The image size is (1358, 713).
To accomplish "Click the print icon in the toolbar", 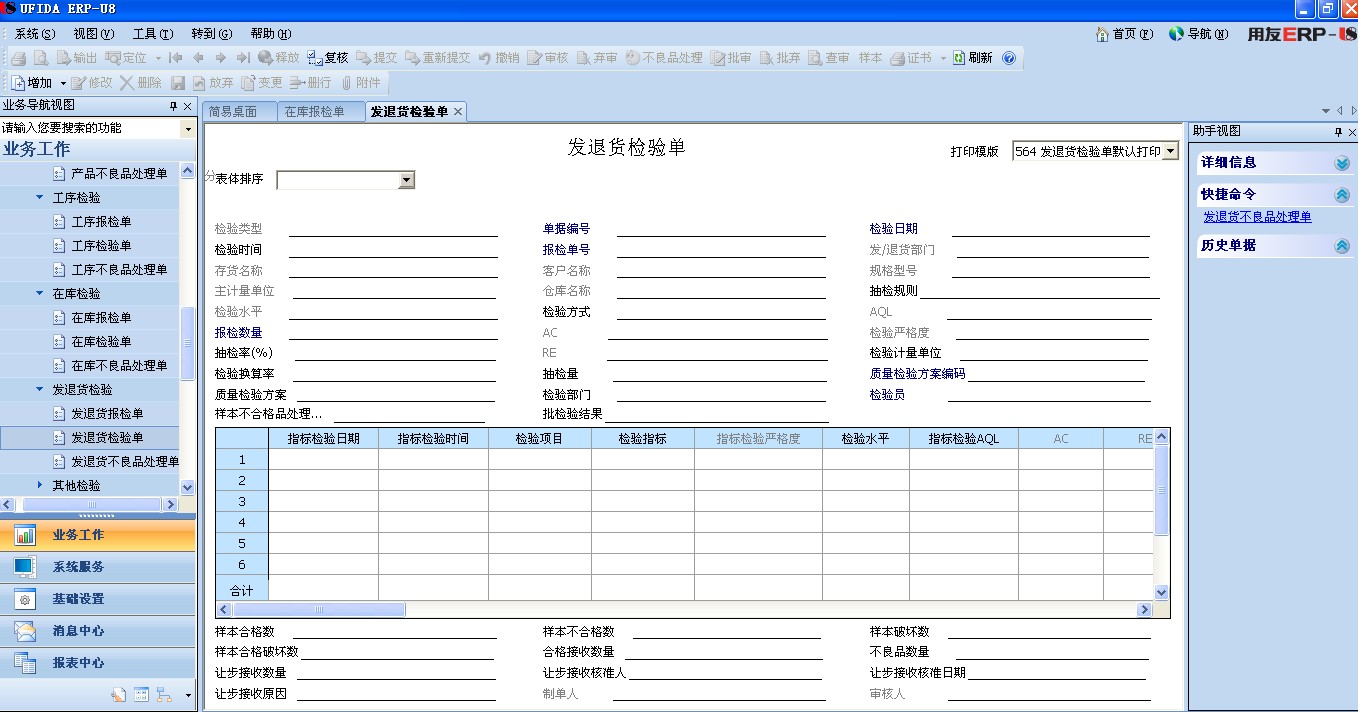I will 19,58.
